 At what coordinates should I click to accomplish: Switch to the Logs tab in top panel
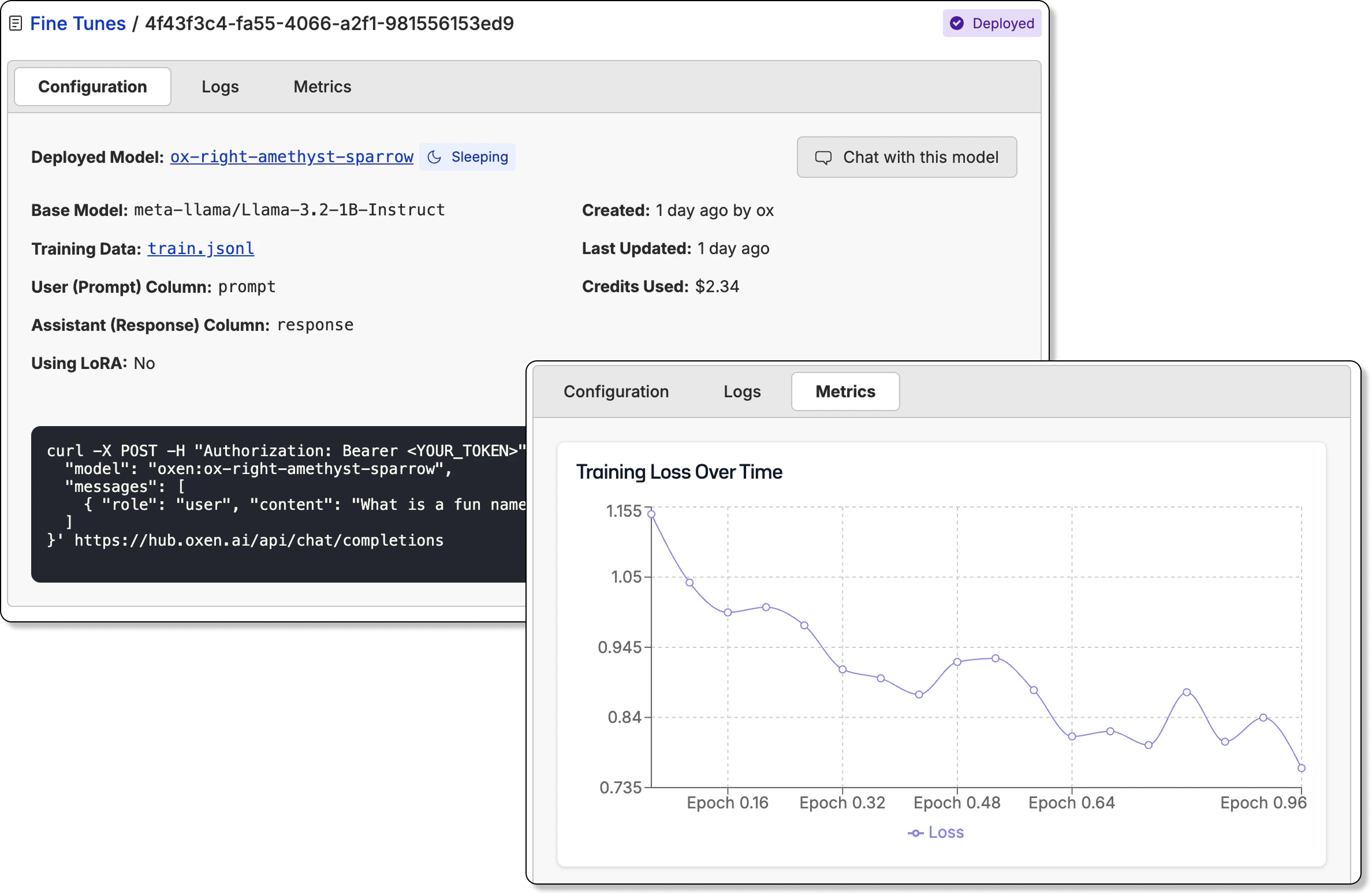click(220, 87)
